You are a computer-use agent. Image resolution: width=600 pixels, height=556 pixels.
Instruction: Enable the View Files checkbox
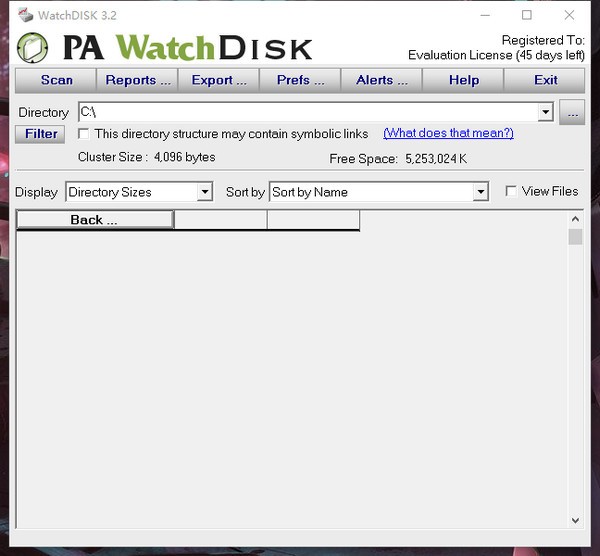(511, 191)
